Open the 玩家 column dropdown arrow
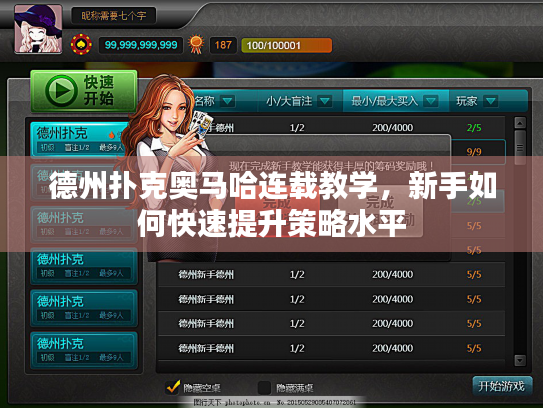The image size is (543, 408). [x=491, y=101]
